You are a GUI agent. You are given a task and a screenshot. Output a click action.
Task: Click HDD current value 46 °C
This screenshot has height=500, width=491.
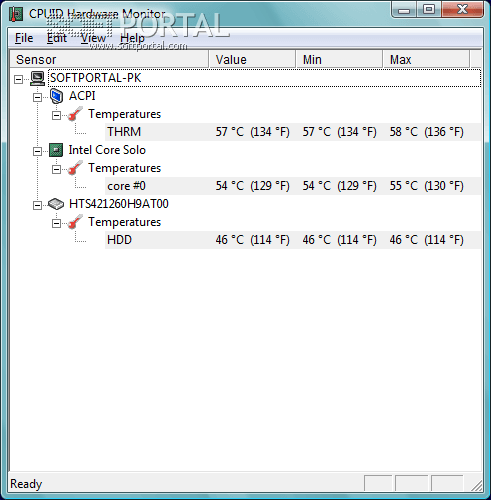(230, 240)
